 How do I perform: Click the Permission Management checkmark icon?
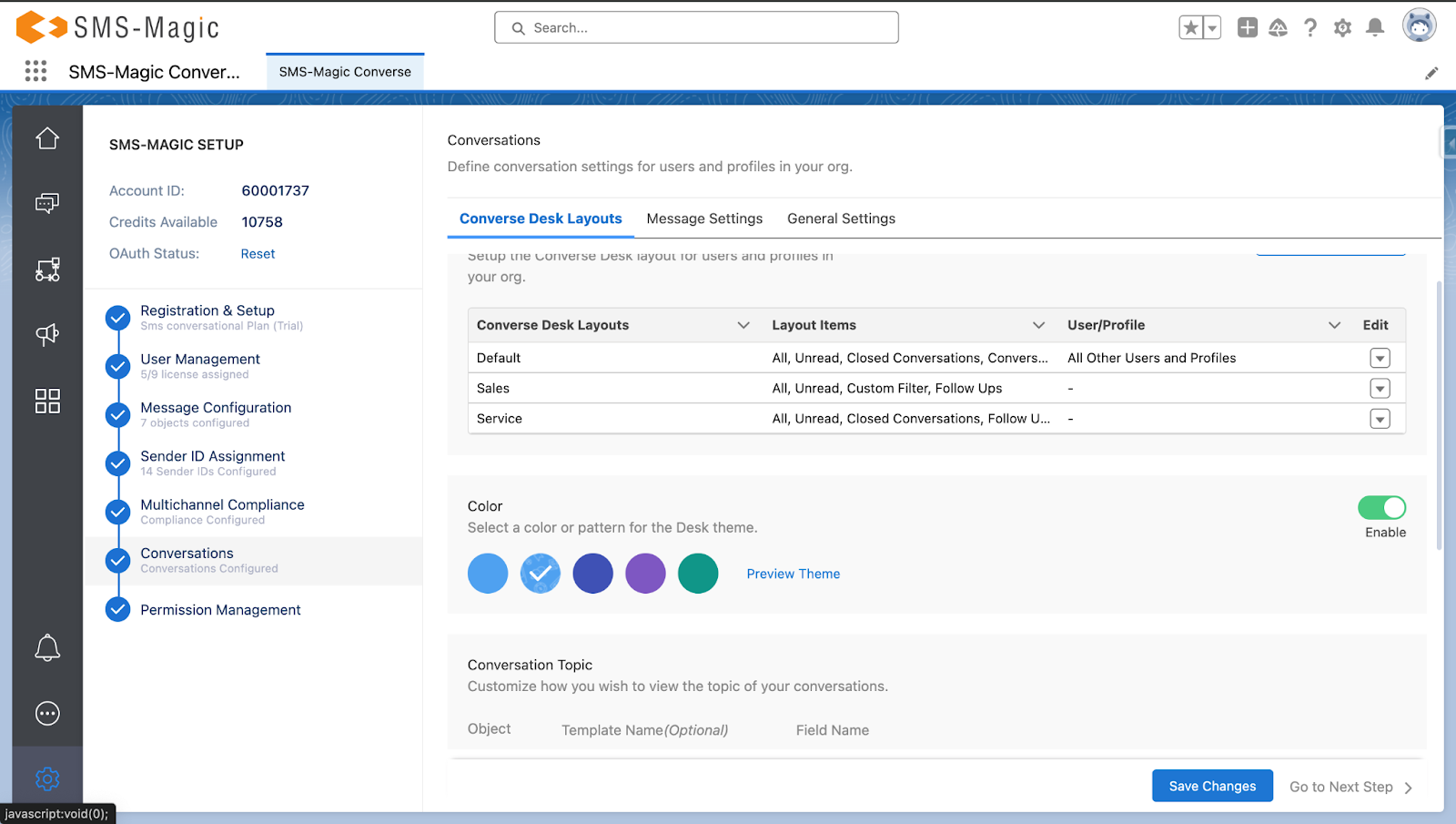point(117,609)
